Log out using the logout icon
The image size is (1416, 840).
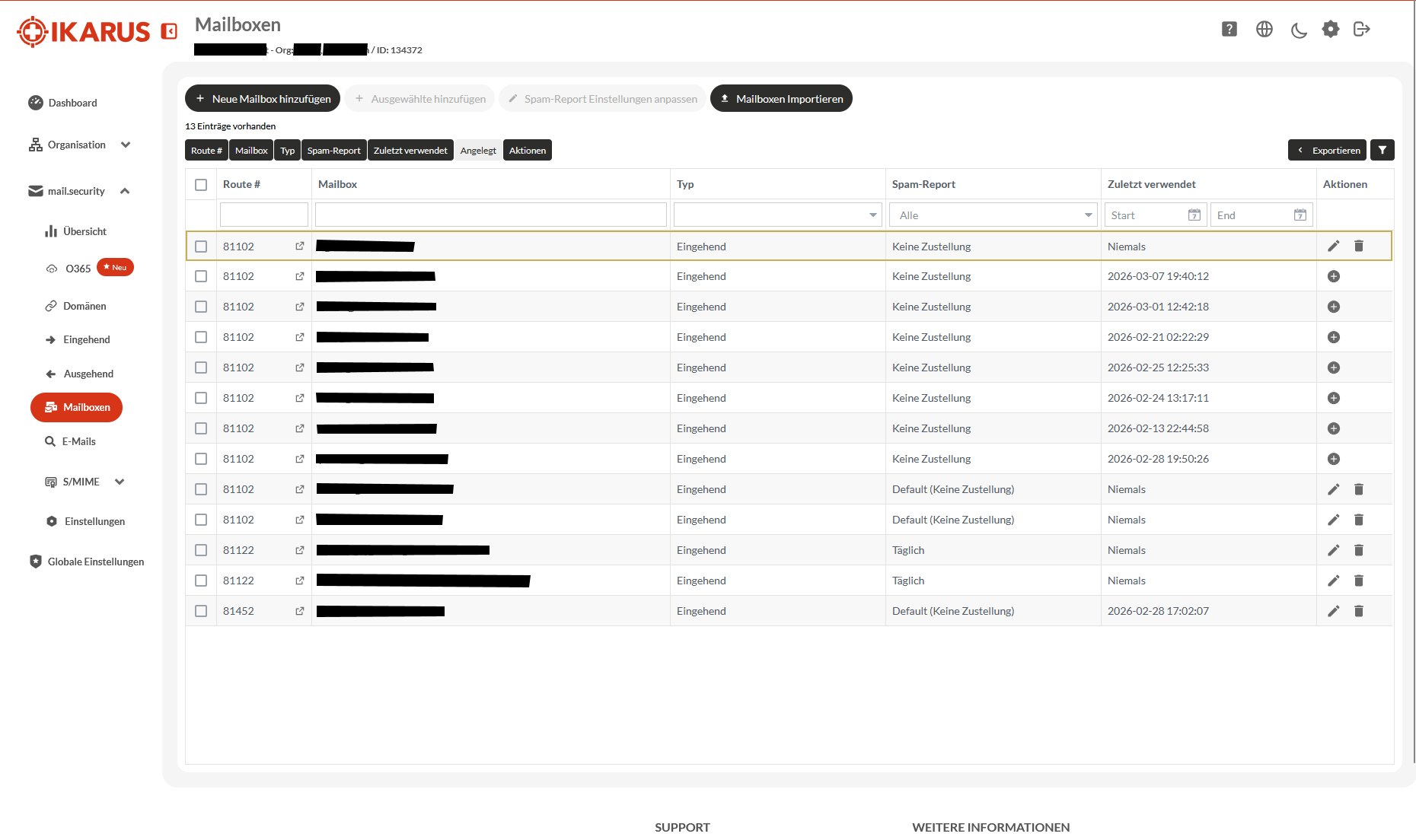pos(1362,29)
